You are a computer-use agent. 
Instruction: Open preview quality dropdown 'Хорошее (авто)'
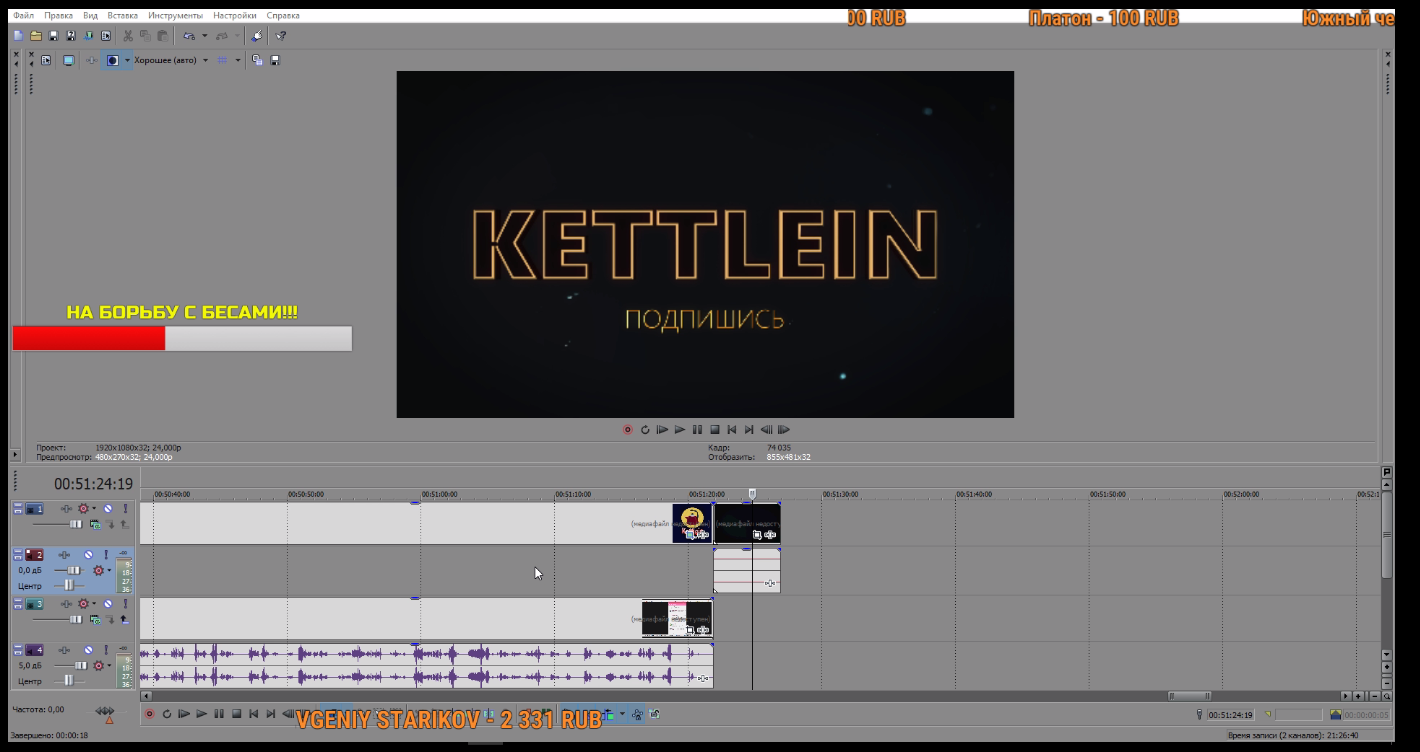tap(172, 60)
